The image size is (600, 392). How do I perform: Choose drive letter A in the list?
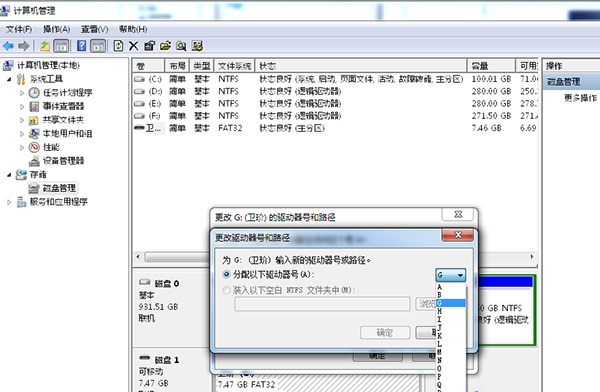pos(451,287)
